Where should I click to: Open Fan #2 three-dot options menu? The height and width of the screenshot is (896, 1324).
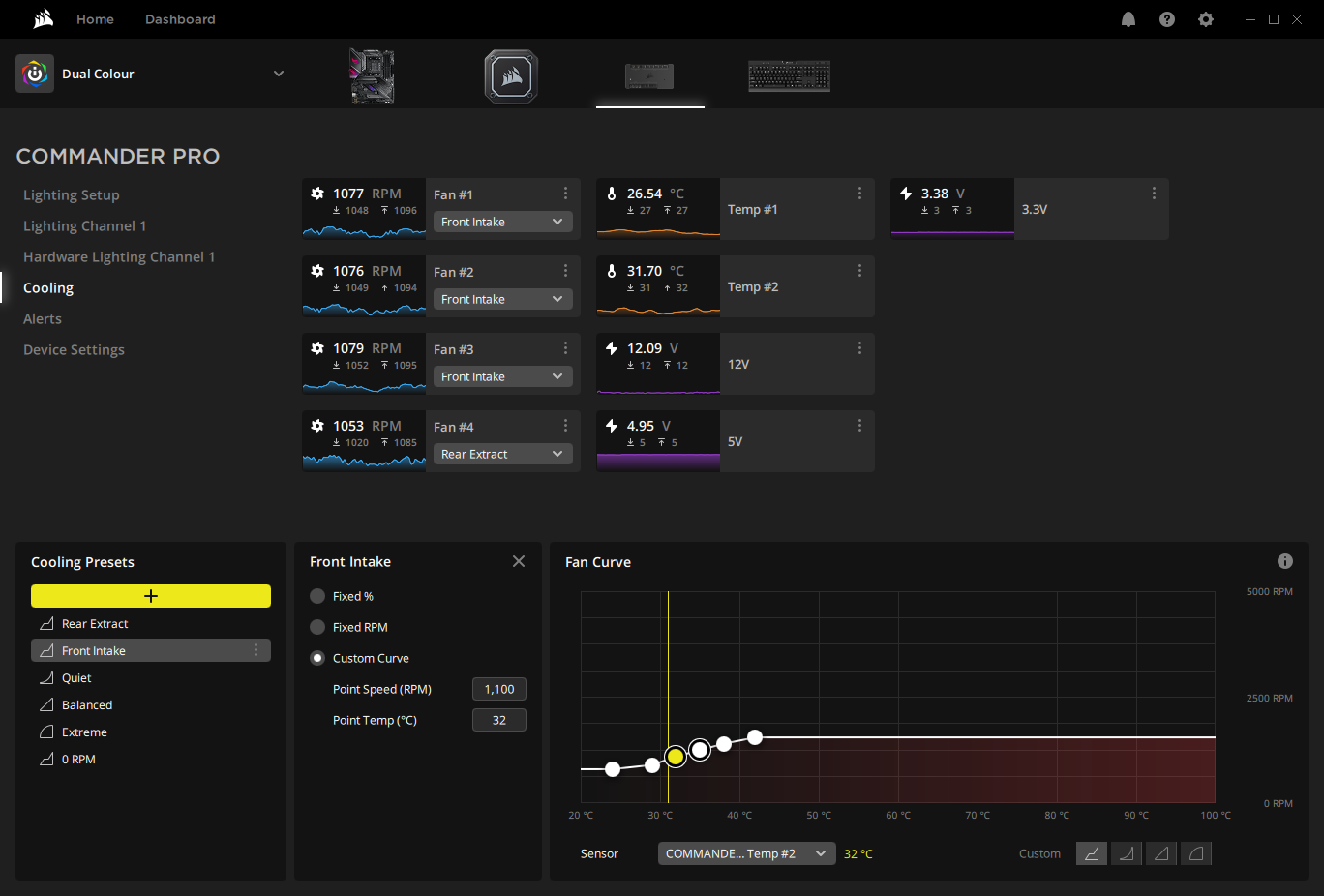click(565, 271)
